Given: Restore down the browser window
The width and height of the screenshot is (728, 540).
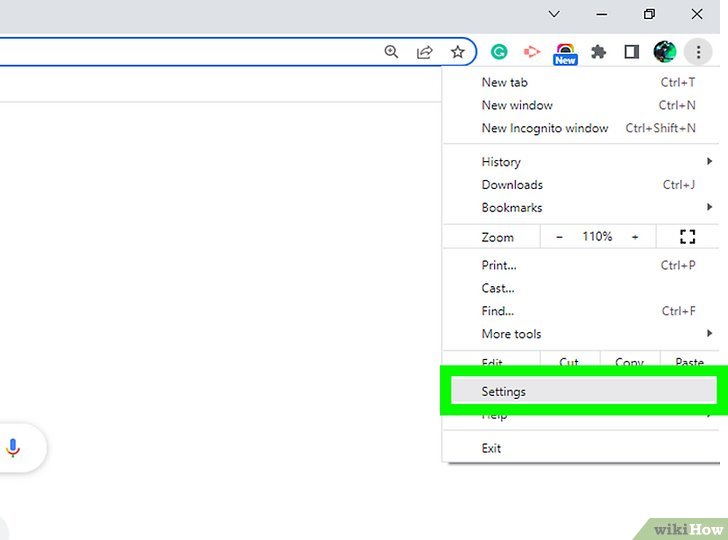Looking at the screenshot, I should click(649, 14).
